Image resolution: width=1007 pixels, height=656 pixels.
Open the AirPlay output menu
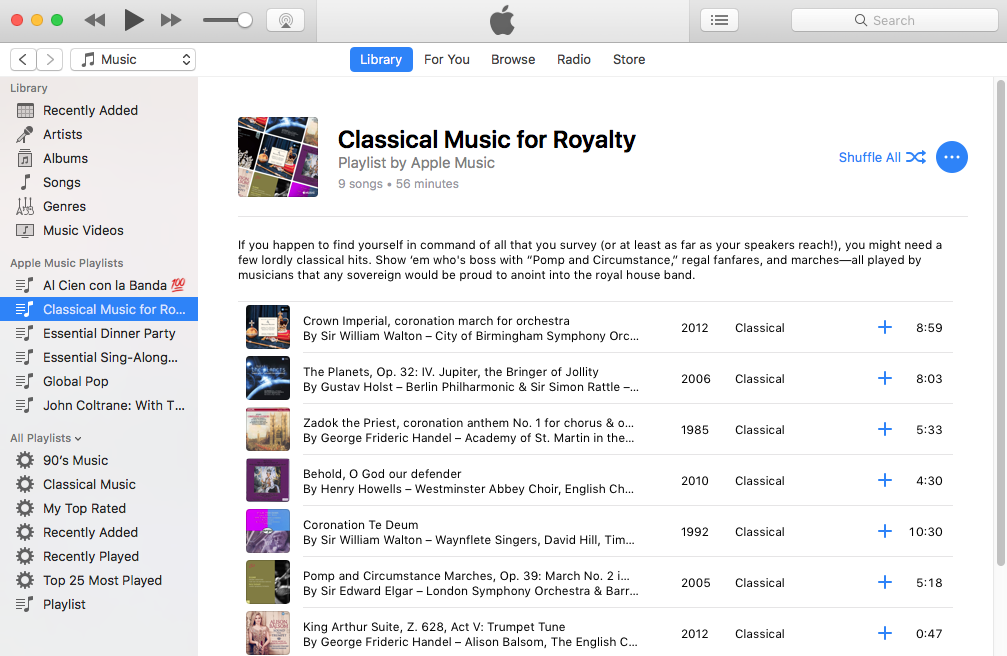pyautogui.click(x=285, y=20)
